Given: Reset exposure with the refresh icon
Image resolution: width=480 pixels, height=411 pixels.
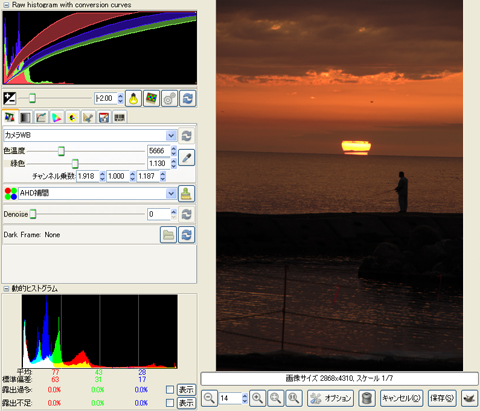Looking at the screenshot, I should [188, 98].
